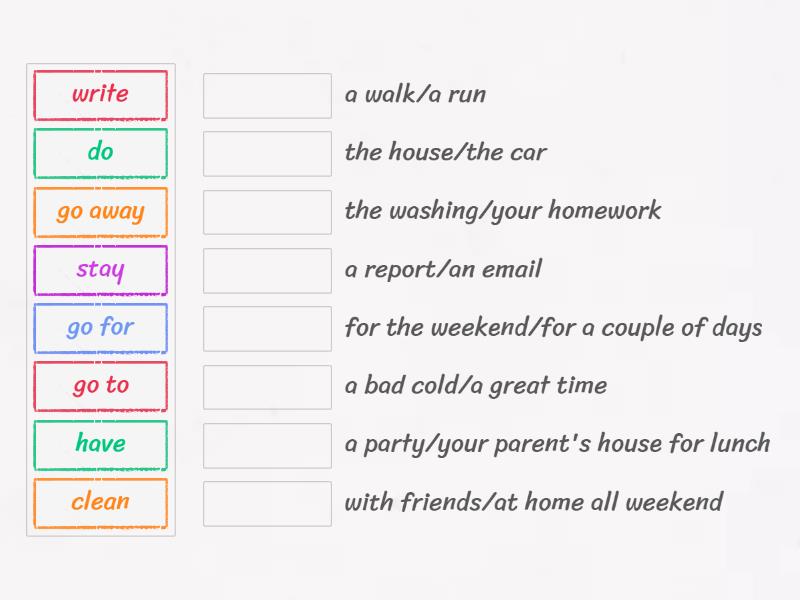Select the purple 'stay' tile

(x=100, y=270)
